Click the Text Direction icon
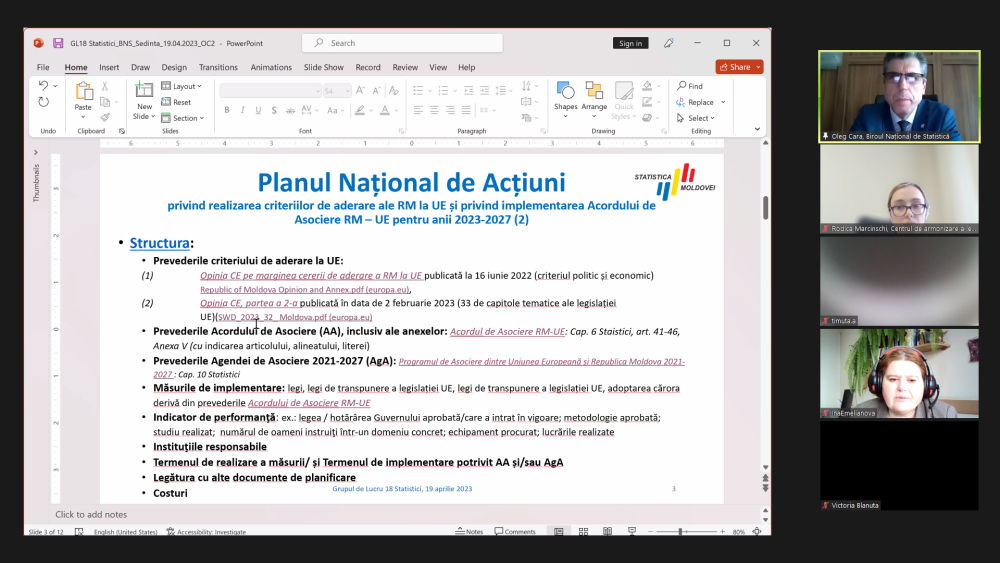Viewport: 1000px width, 563px height. 526,86
